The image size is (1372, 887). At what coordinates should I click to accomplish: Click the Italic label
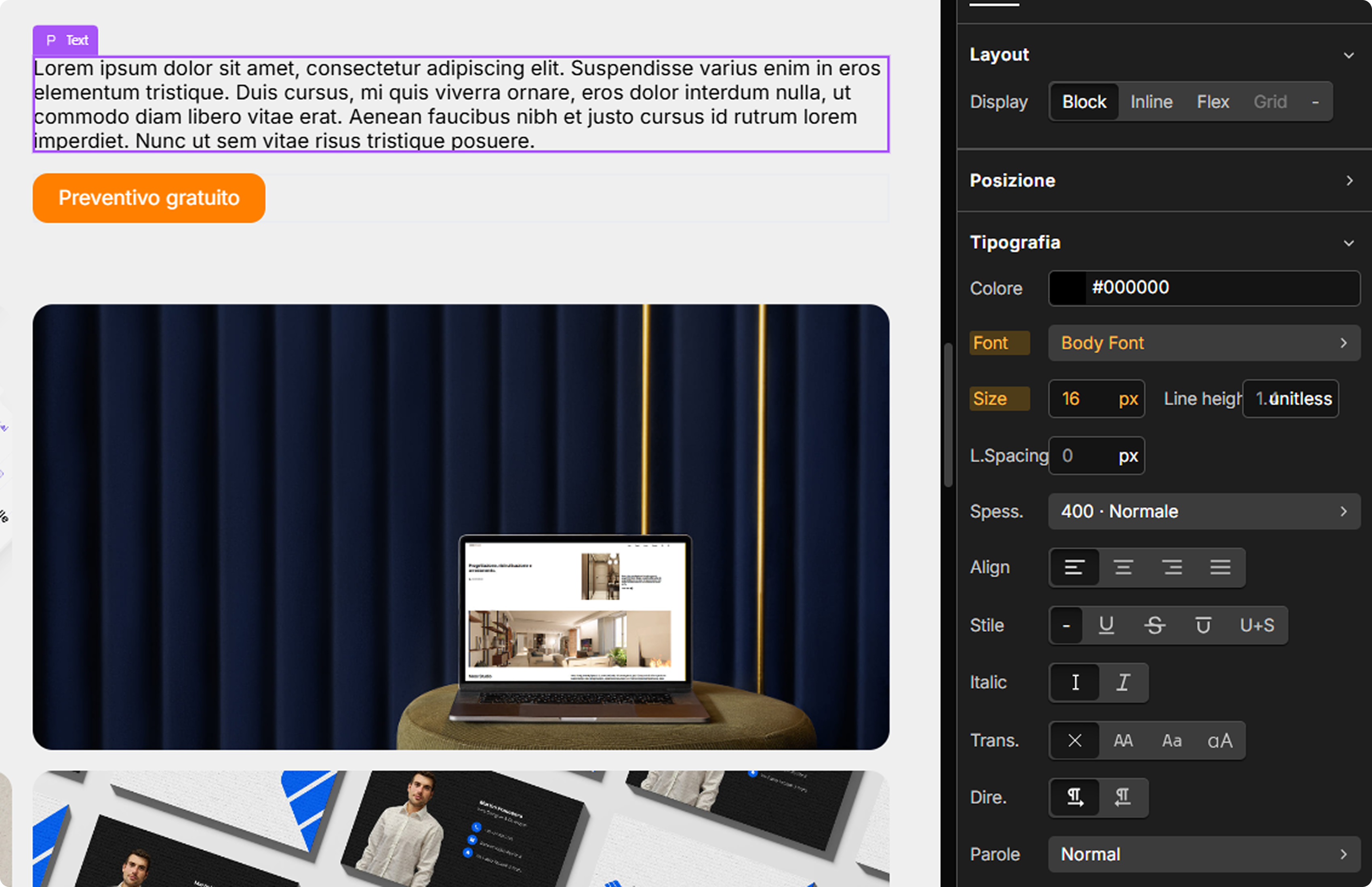click(988, 683)
